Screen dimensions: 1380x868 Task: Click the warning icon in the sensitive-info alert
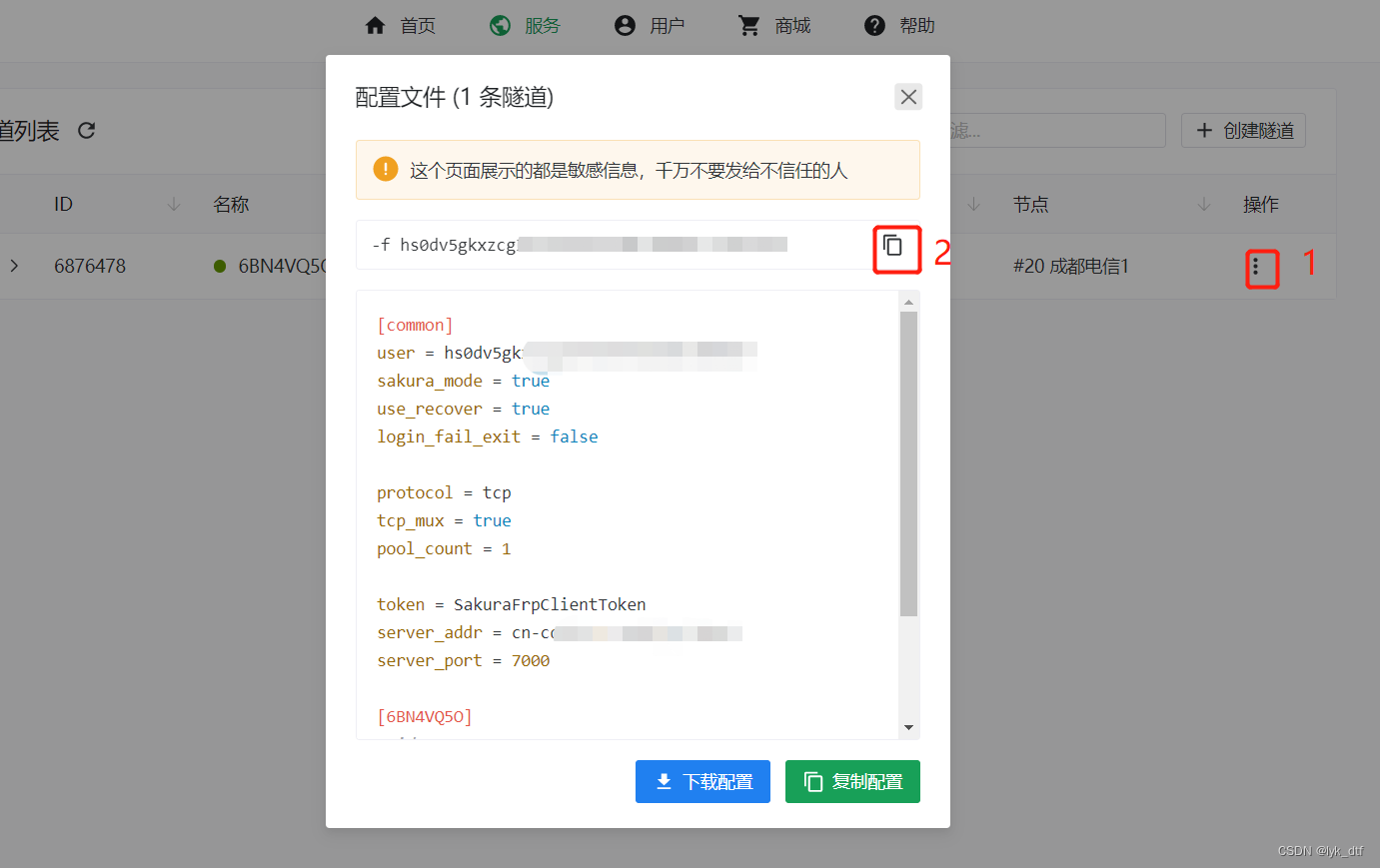[385, 170]
